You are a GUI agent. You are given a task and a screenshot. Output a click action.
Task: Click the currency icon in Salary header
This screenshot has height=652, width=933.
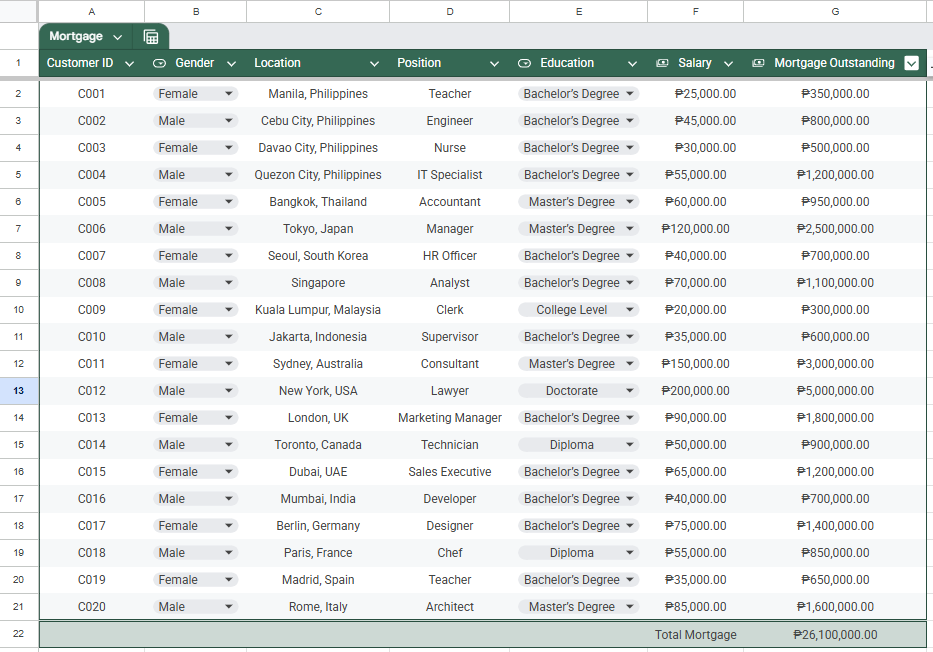(x=662, y=63)
